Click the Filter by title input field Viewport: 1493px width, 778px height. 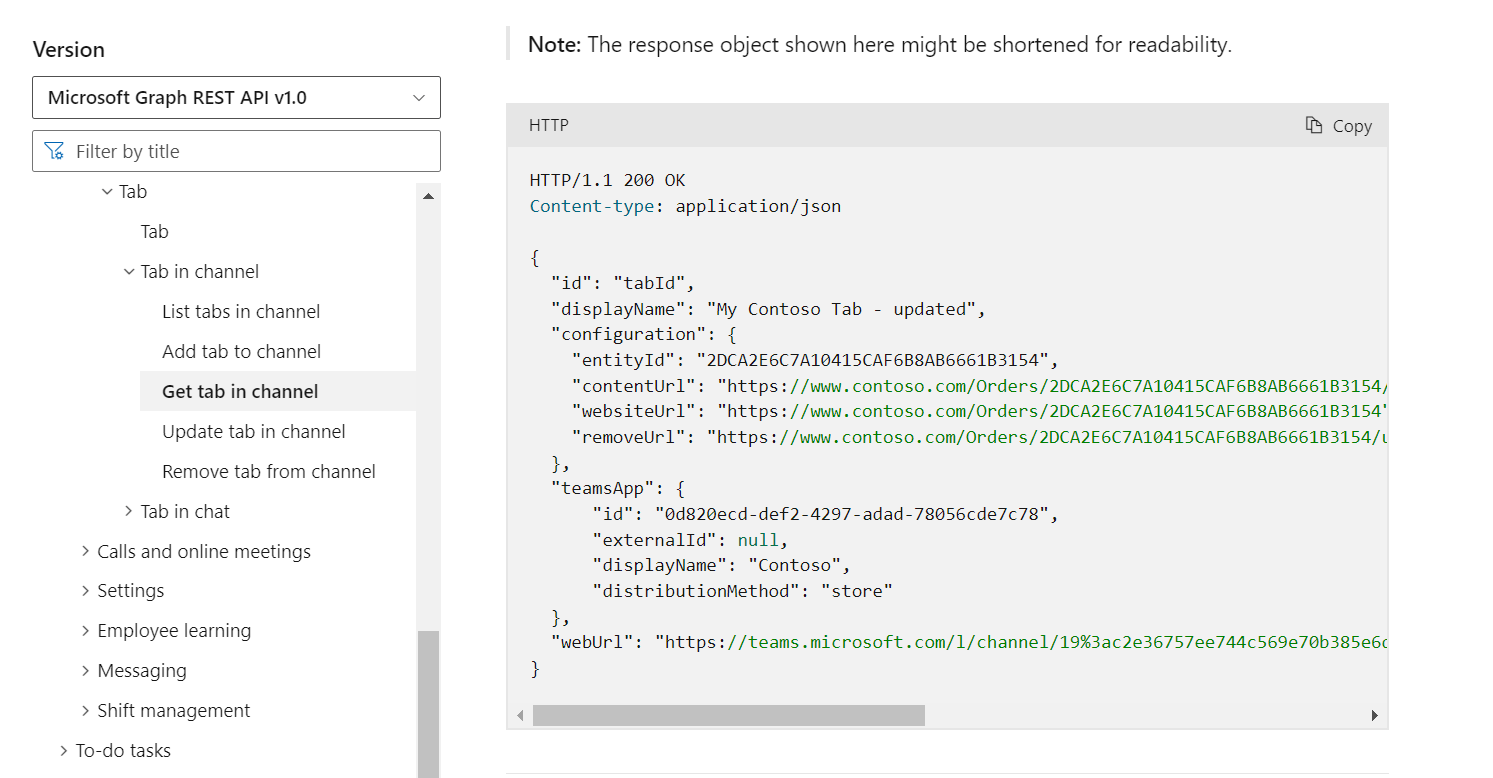(236, 151)
